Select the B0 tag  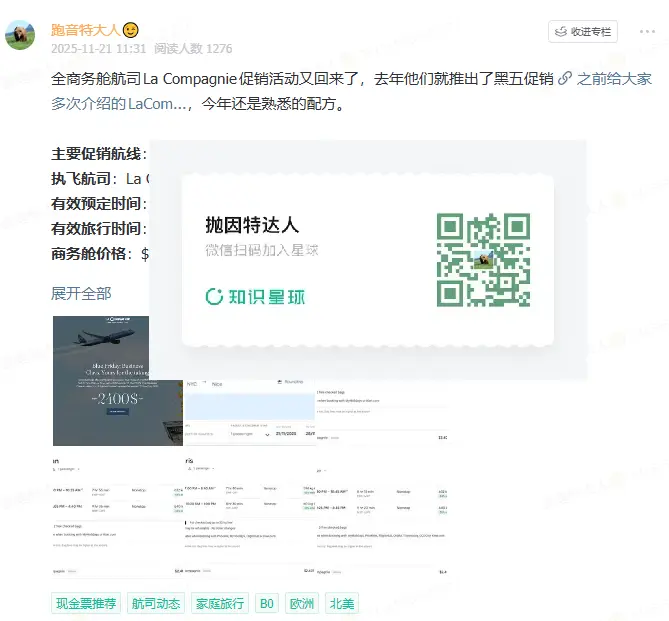click(x=267, y=603)
